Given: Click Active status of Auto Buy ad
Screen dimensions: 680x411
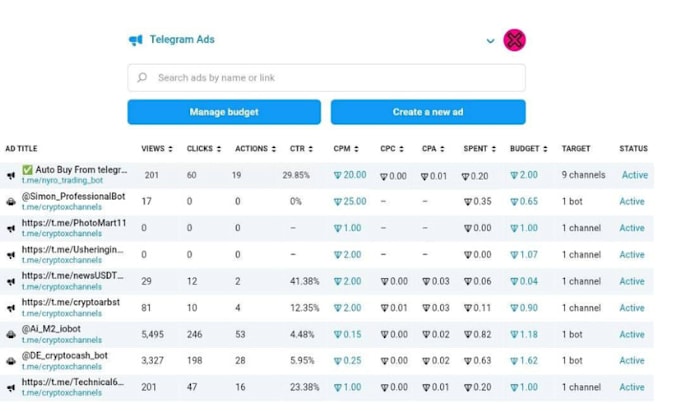Looking at the screenshot, I should [635, 175].
